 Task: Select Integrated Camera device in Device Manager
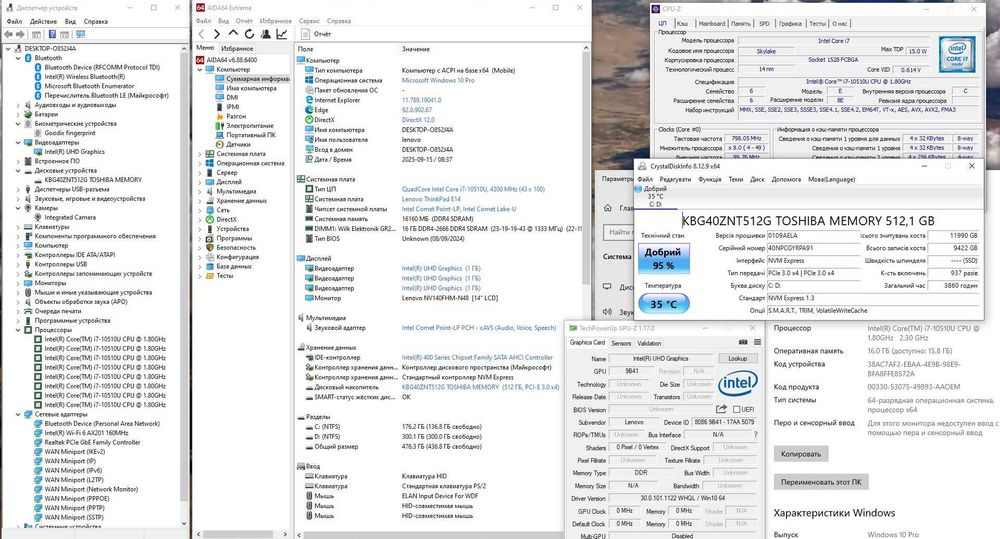(70, 218)
